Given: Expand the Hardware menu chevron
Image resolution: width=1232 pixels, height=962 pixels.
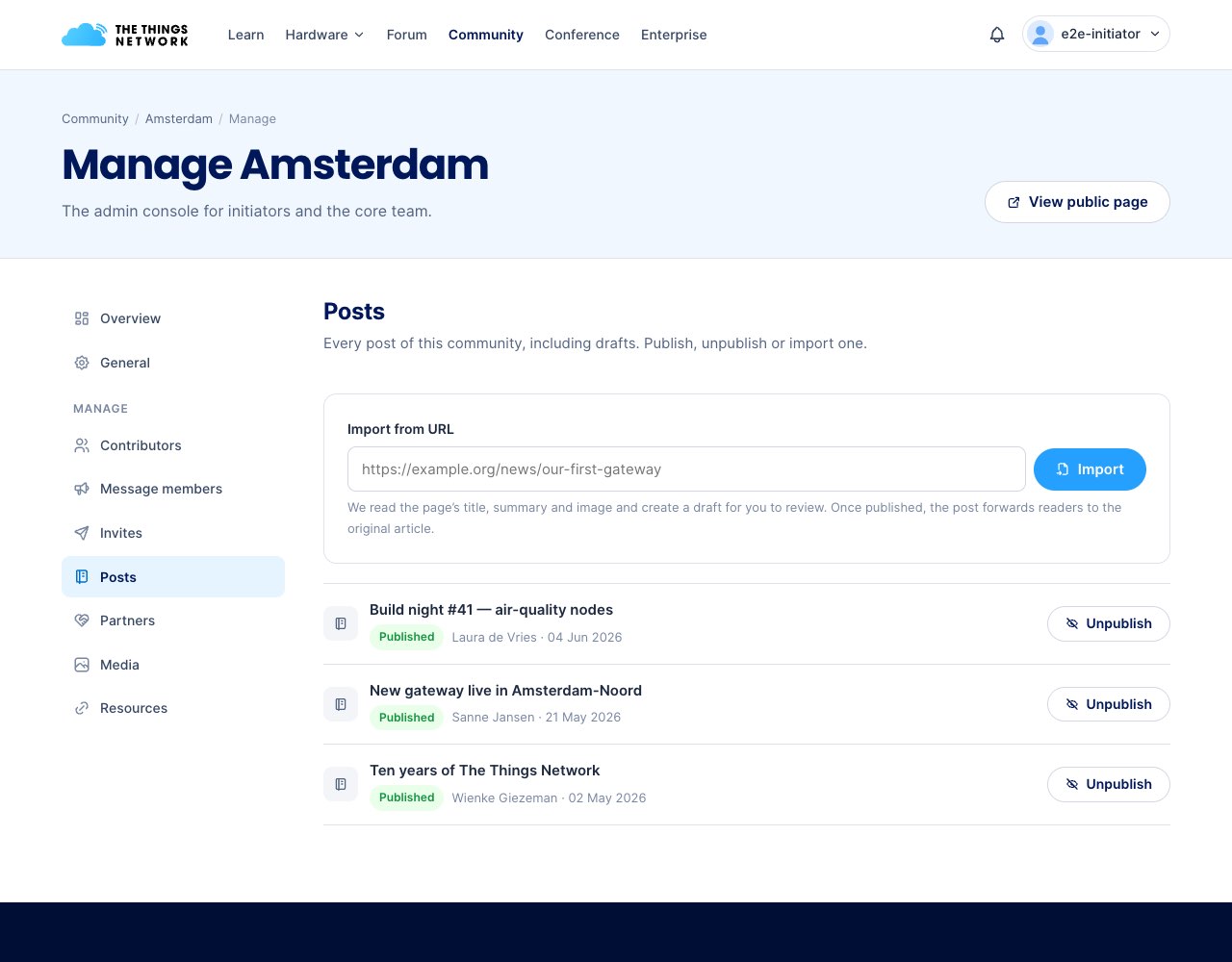Looking at the screenshot, I should tap(359, 35).
